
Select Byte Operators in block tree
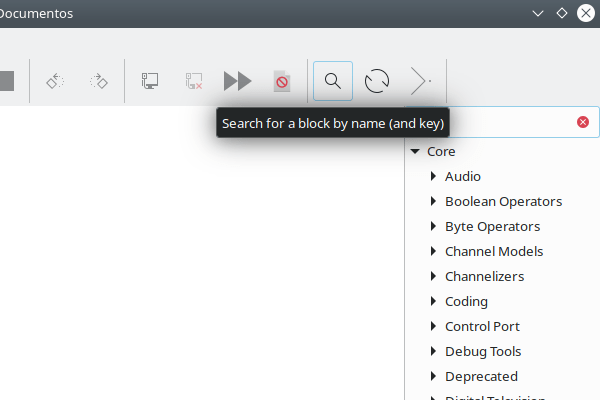click(x=492, y=227)
